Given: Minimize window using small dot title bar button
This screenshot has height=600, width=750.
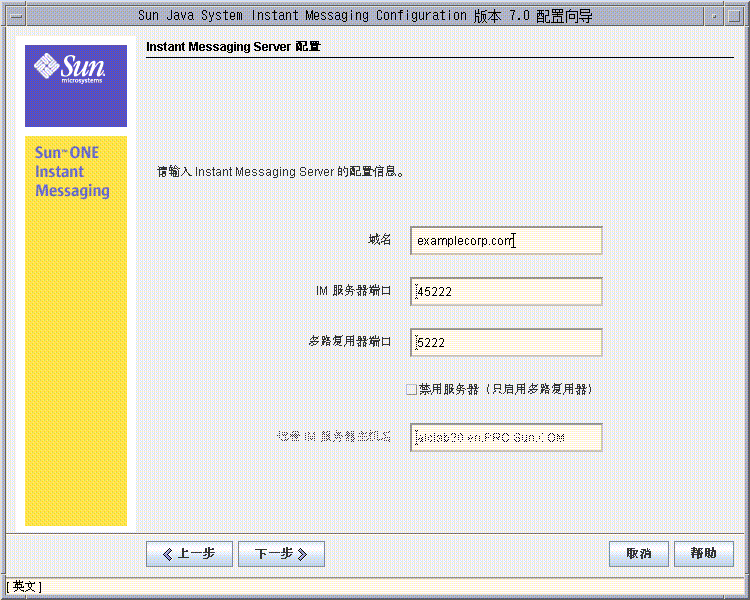Looking at the screenshot, I should tap(714, 16).
